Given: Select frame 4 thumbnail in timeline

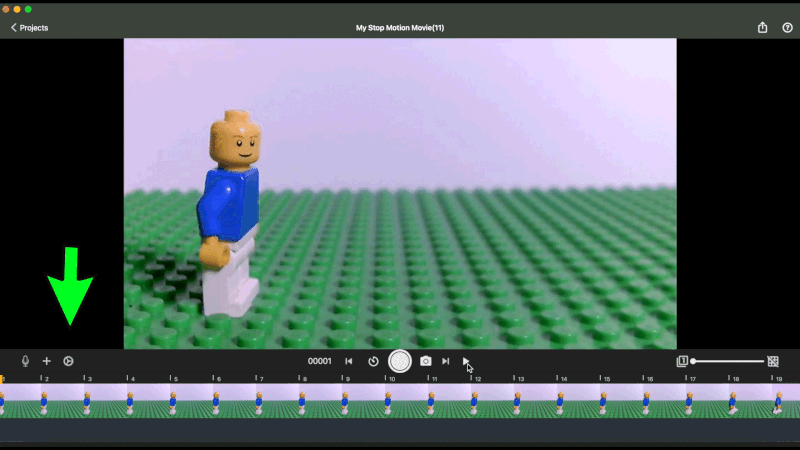Looking at the screenshot, I should click(147, 401).
